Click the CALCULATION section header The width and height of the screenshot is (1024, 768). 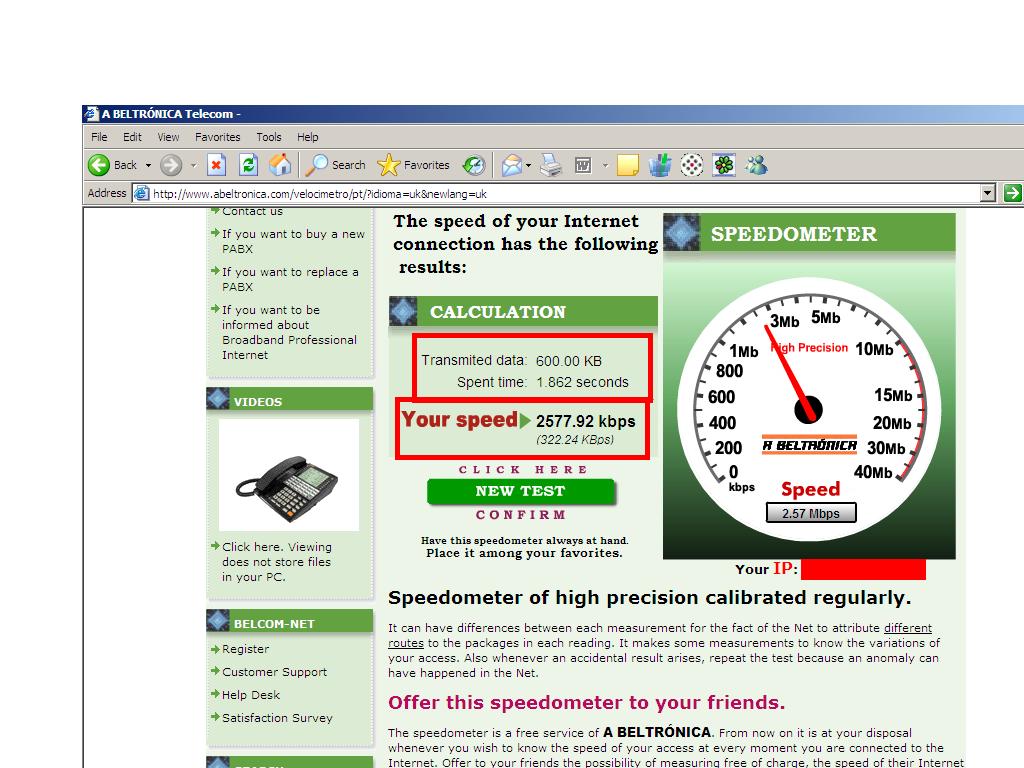click(523, 312)
